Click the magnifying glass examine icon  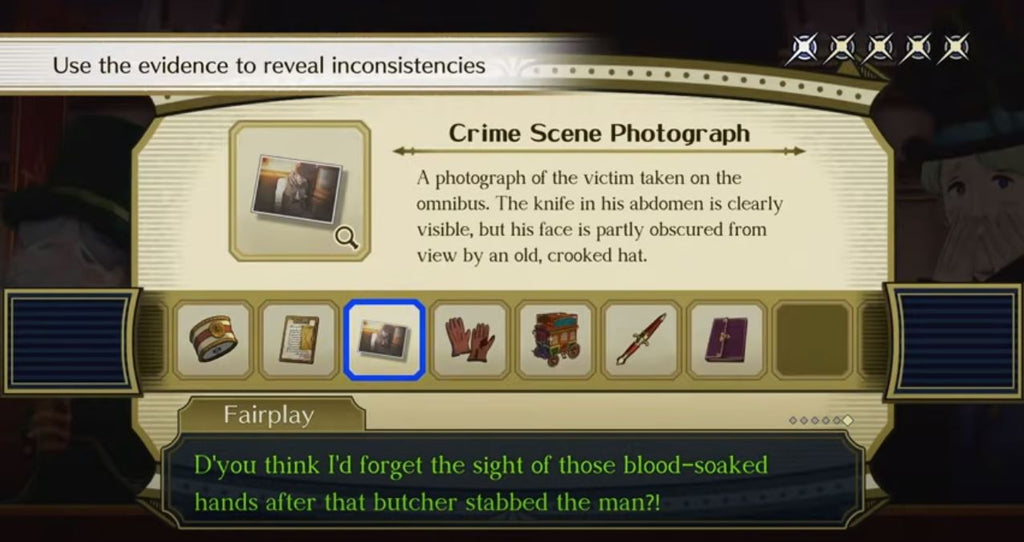347,238
